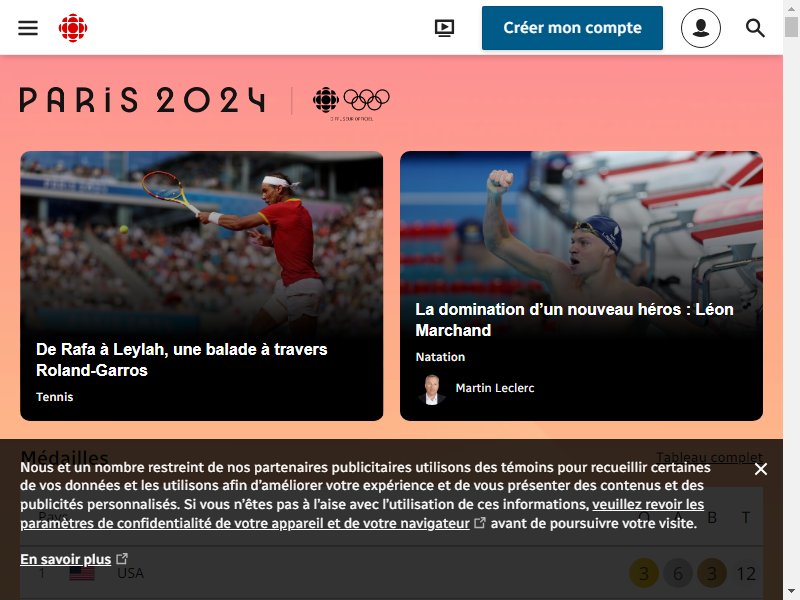
Task: Open Tableau complet medals link
Action: tap(709, 457)
